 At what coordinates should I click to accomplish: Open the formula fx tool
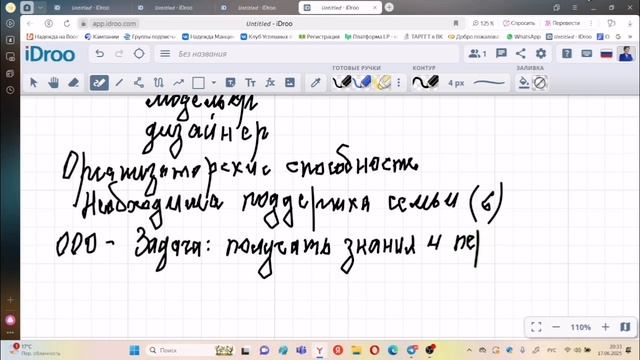pyautogui.click(x=270, y=83)
